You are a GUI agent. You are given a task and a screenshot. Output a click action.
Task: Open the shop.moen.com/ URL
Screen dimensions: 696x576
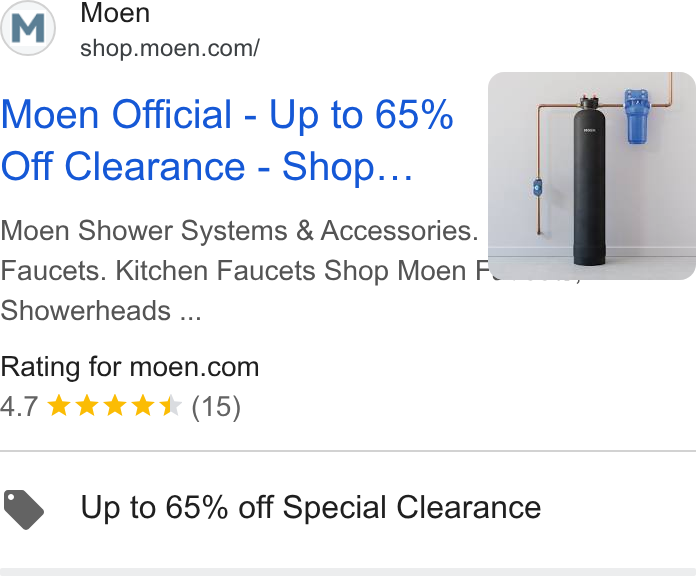pos(170,48)
